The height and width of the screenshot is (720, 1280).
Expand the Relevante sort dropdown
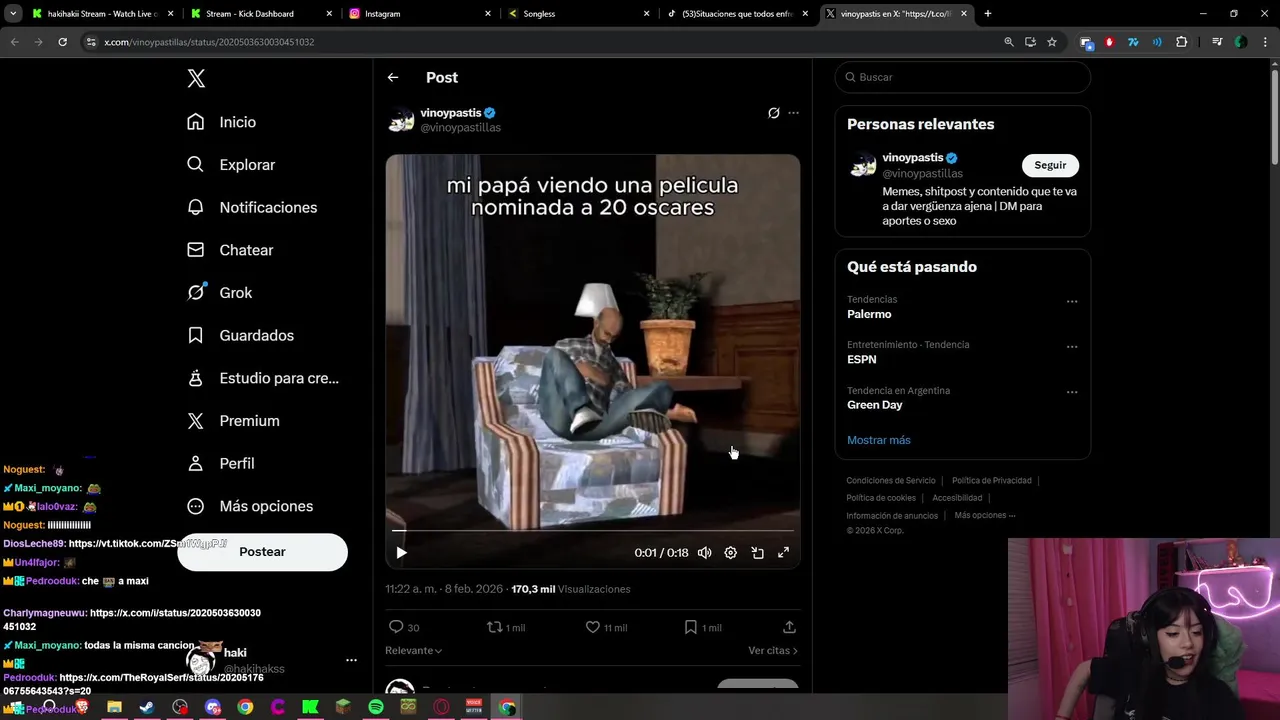pyautogui.click(x=414, y=651)
